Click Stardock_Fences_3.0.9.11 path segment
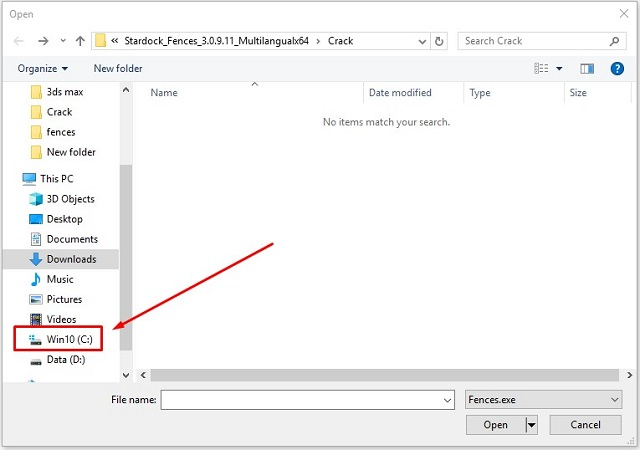 click(216, 41)
